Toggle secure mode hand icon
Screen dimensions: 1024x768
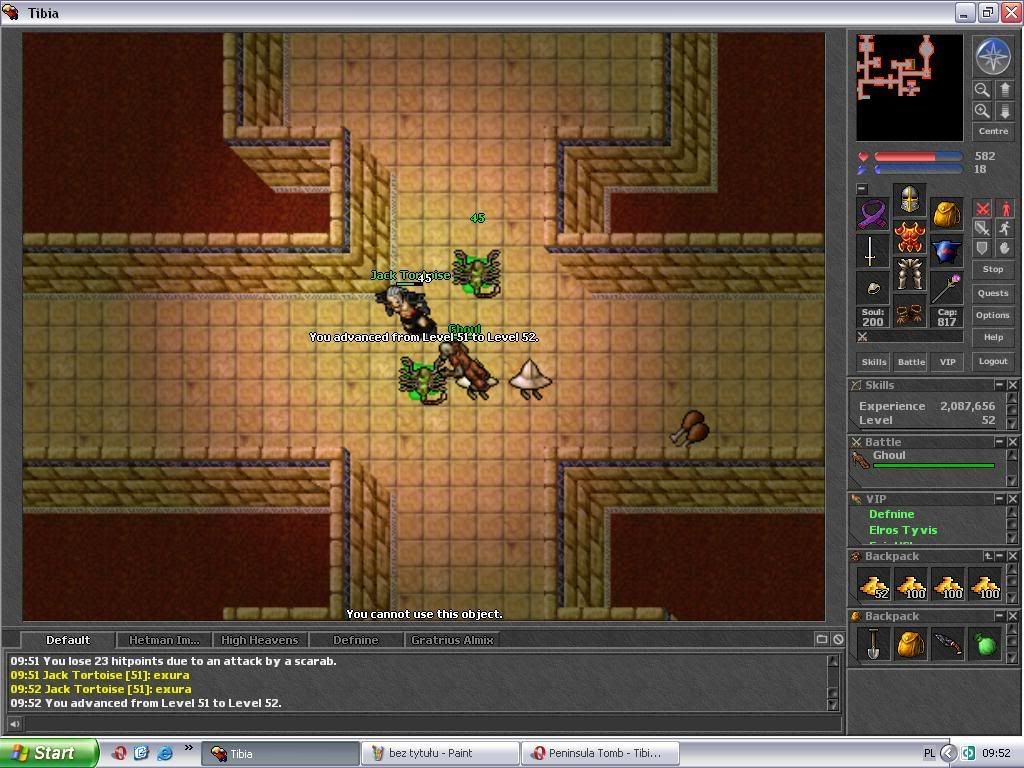[x=1004, y=248]
